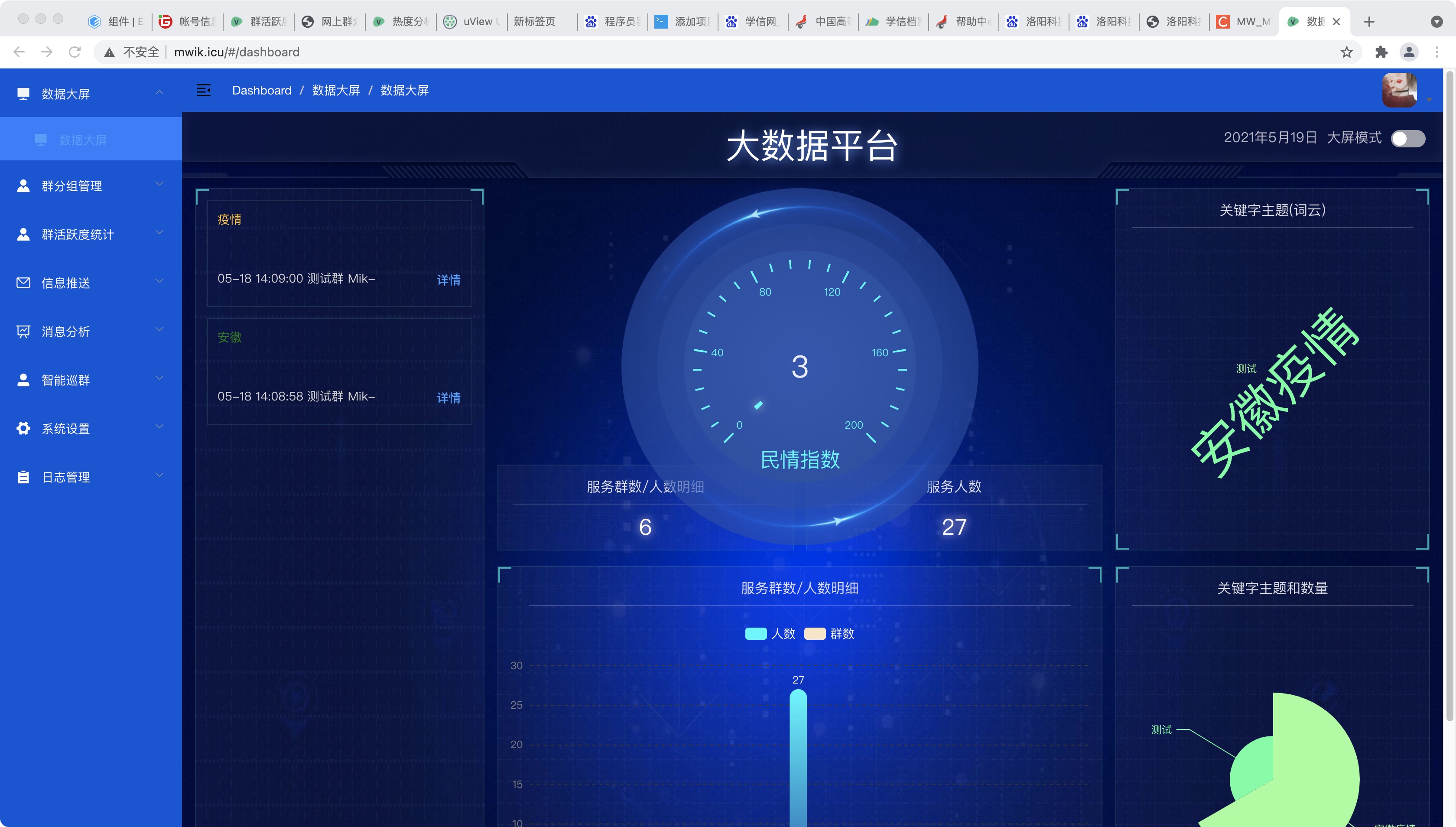The image size is (1456, 827).
Task: Click the browser forward arrow
Action: coord(47,52)
